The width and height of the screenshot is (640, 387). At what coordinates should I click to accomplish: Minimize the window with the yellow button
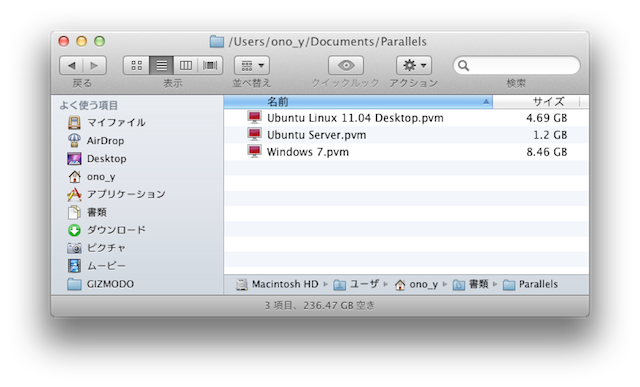coord(82,41)
